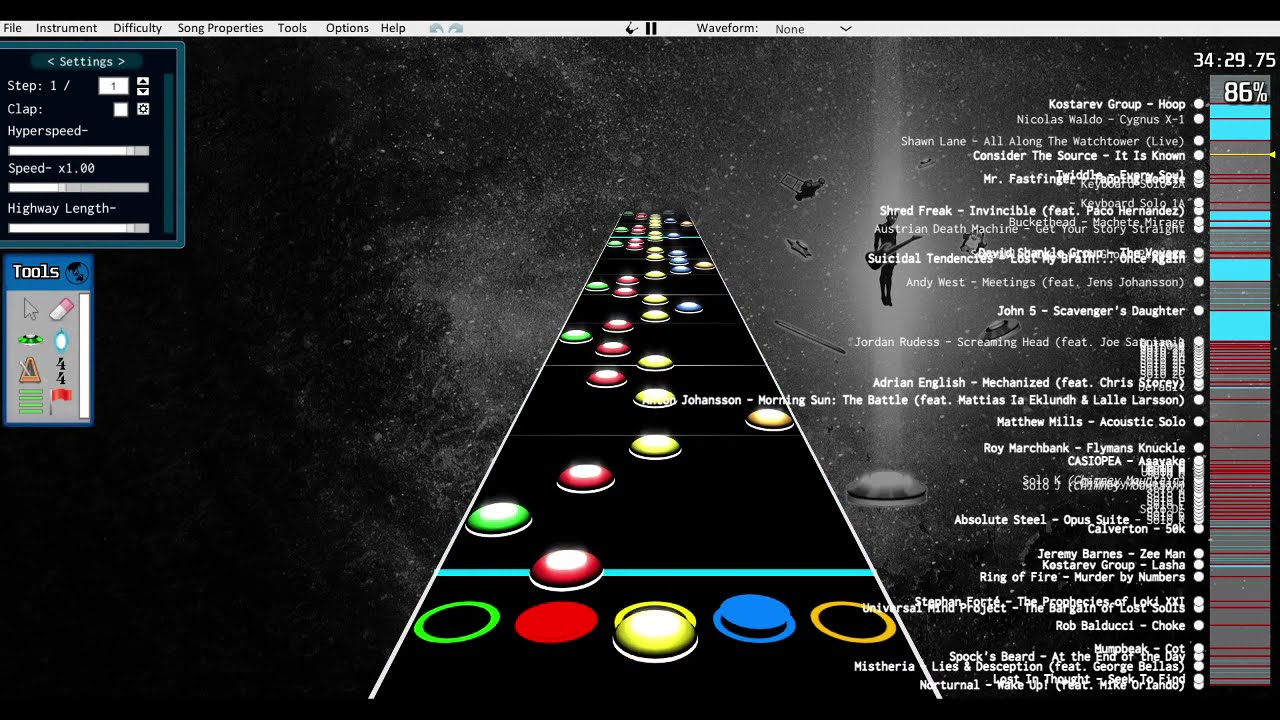Open the Waveform dropdown
The width and height of the screenshot is (1280, 720).
pyautogui.click(x=813, y=28)
